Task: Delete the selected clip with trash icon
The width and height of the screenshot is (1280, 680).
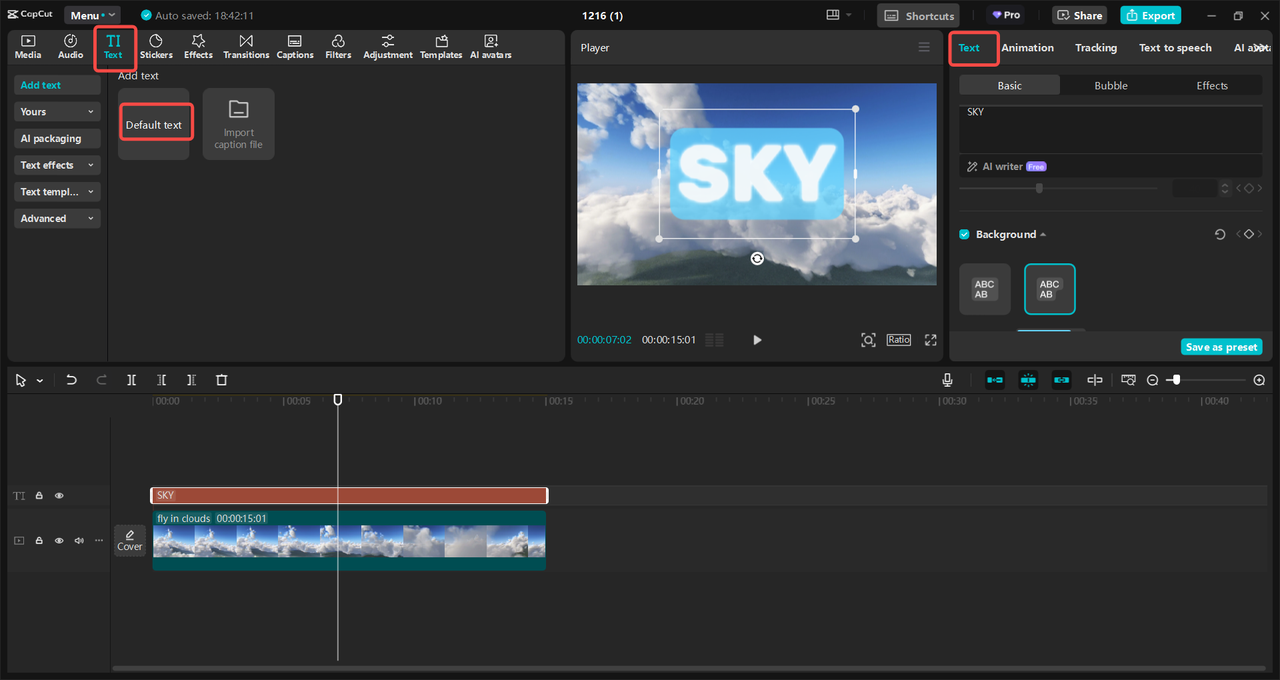Action: 222,380
